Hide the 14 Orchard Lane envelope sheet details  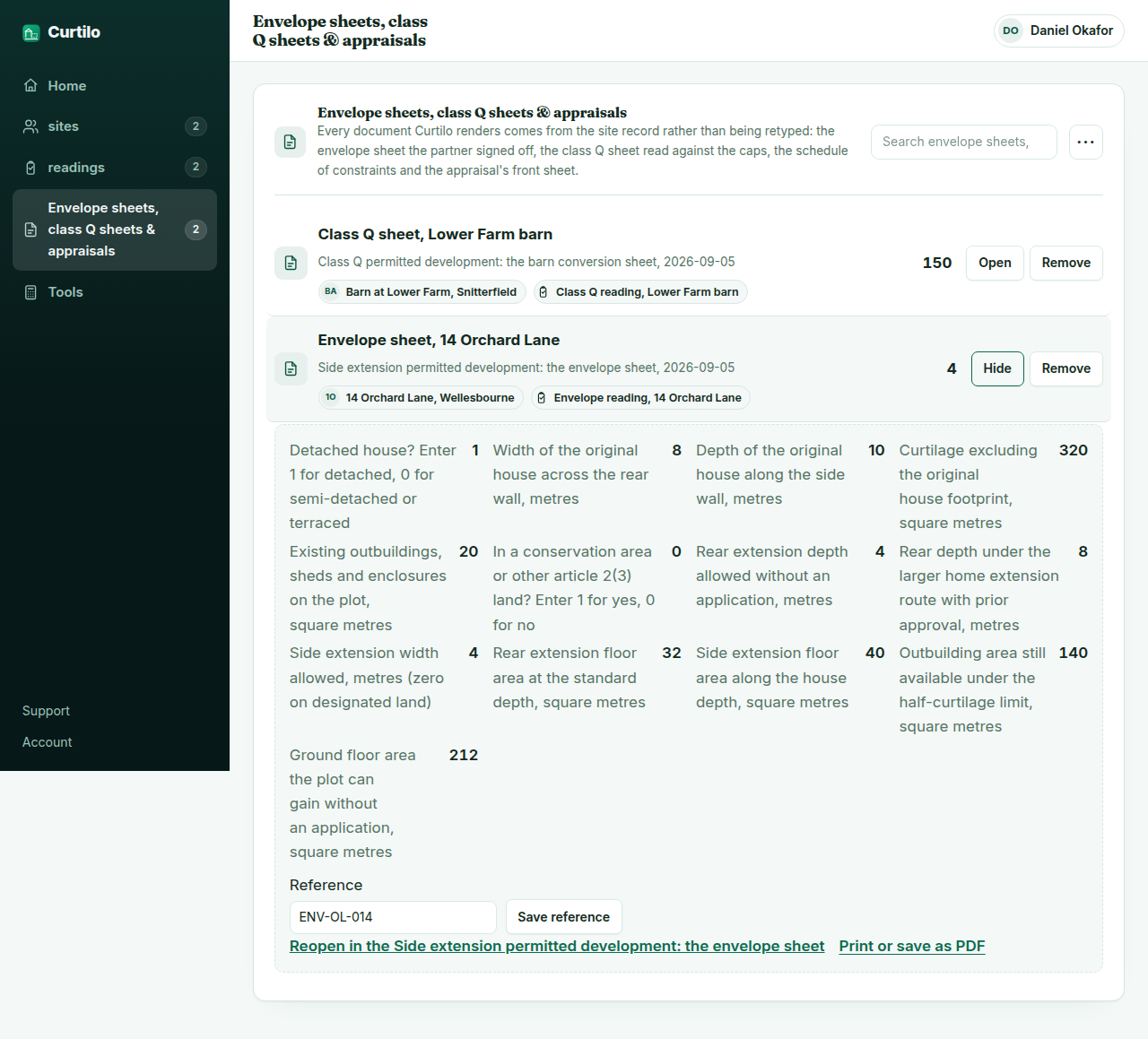coord(997,368)
